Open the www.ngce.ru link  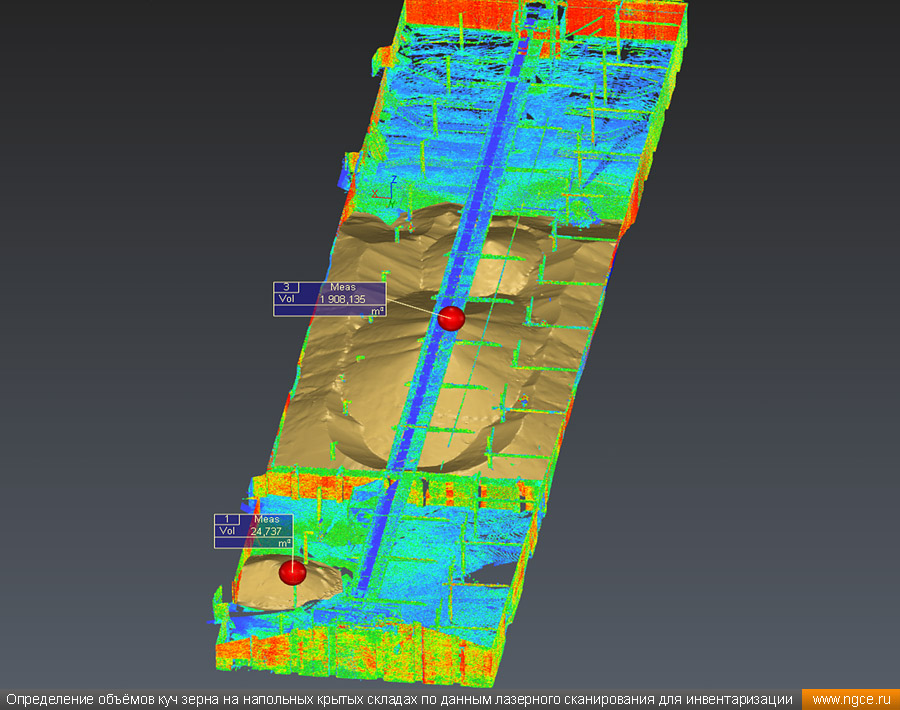click(x=850, y=699)
